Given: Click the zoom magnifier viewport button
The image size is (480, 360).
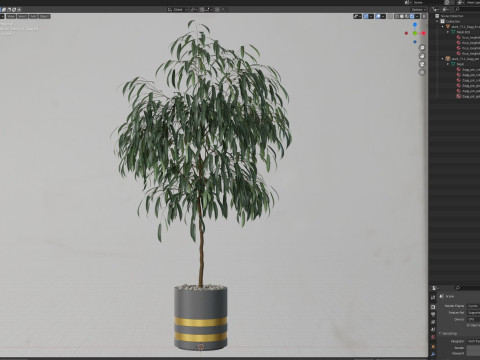Looking at the screenshot, I should (x=422, y=48).
